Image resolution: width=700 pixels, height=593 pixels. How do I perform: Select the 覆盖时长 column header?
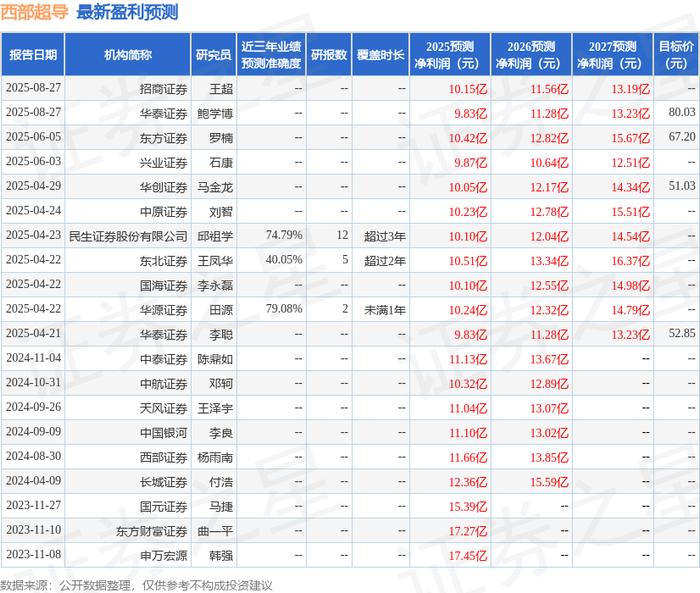pyautogui.click(x=380, y=54)
